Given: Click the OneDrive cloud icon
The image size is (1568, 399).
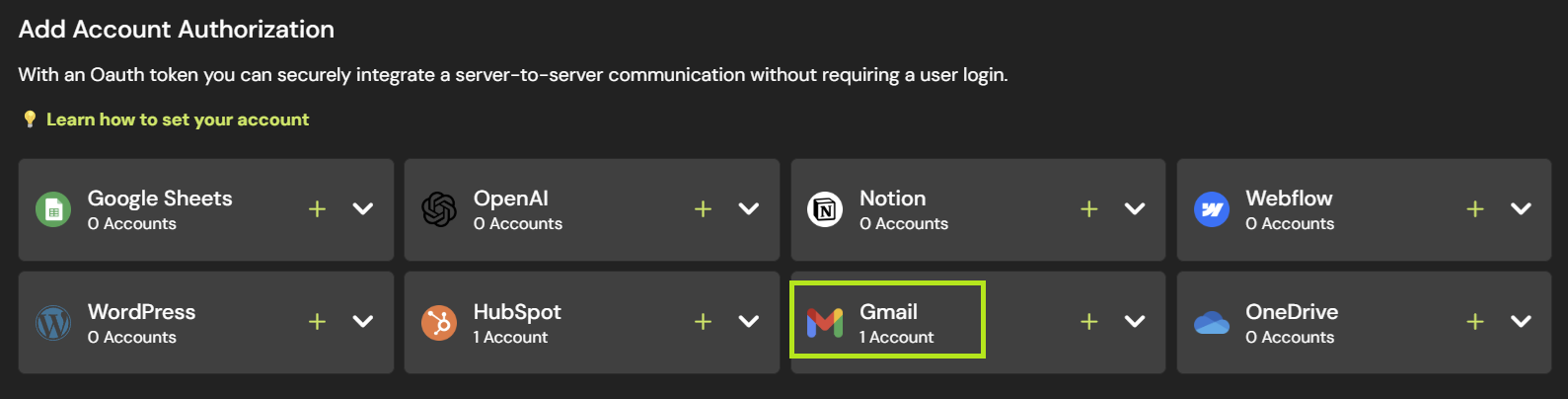Looking at the screenshot, I should (1211, 323).
